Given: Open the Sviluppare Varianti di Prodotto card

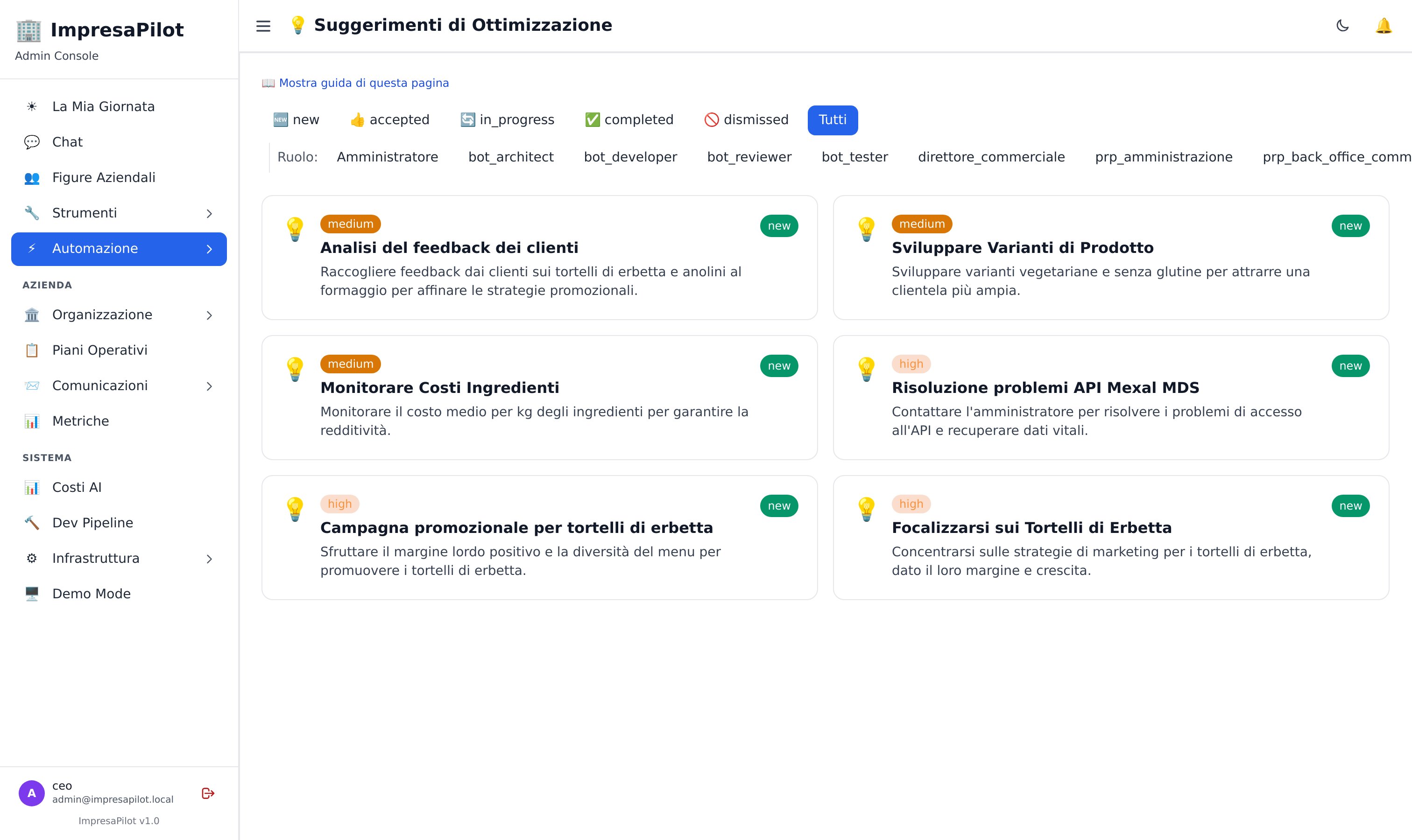Looking at the screenshot, I should [x=1111, y=258].
